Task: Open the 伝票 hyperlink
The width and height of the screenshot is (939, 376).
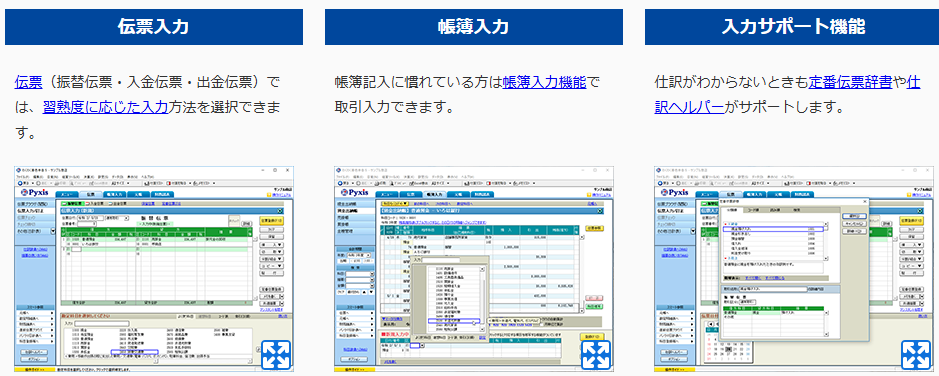Action: pyautogui.click(x=28, y=82)
